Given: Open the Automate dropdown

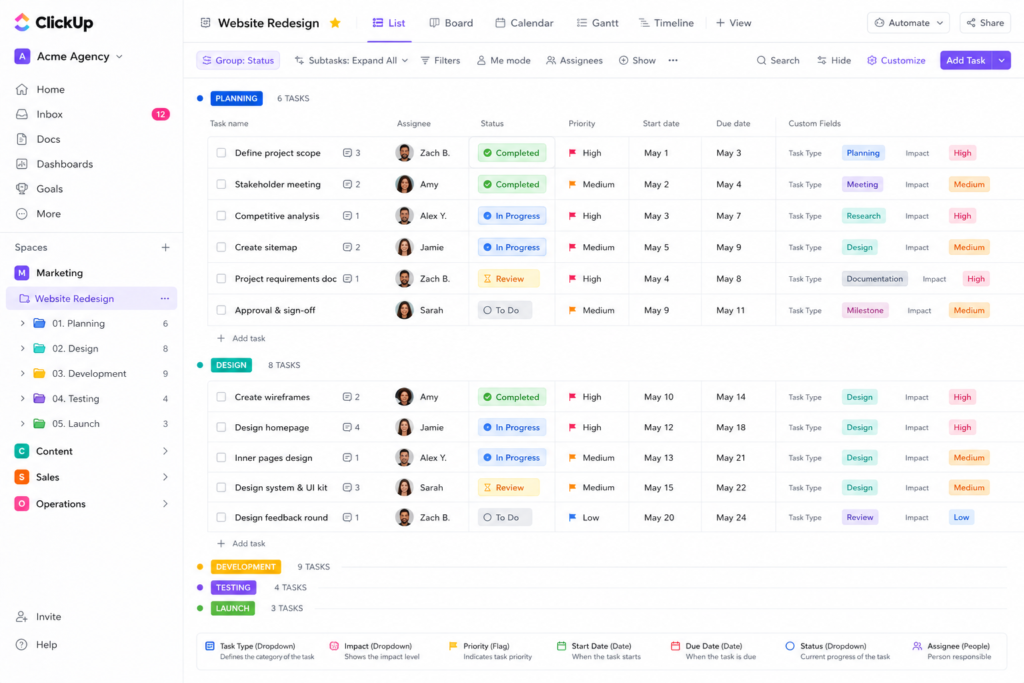Looking at the screenshot, I should pos(908,23).
